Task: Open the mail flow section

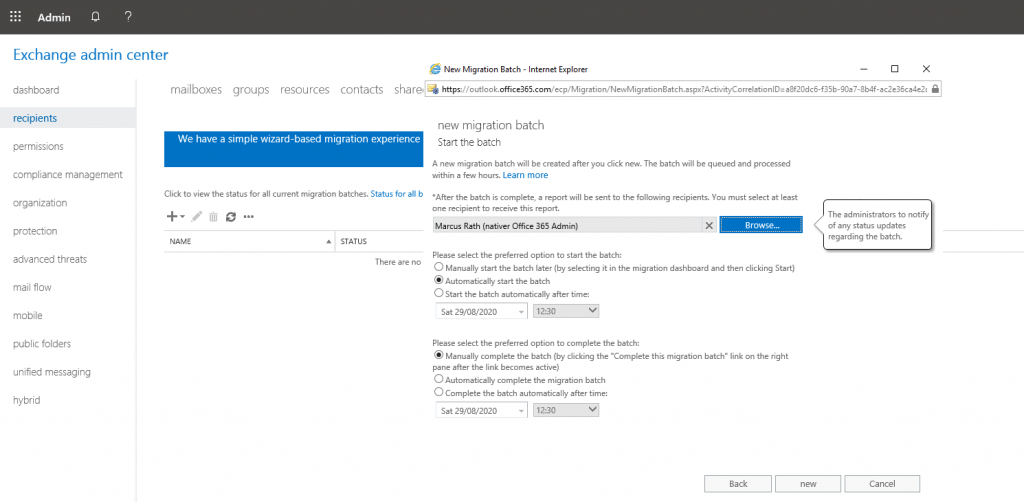Action: pyautogui.click(x=32, y=287)
